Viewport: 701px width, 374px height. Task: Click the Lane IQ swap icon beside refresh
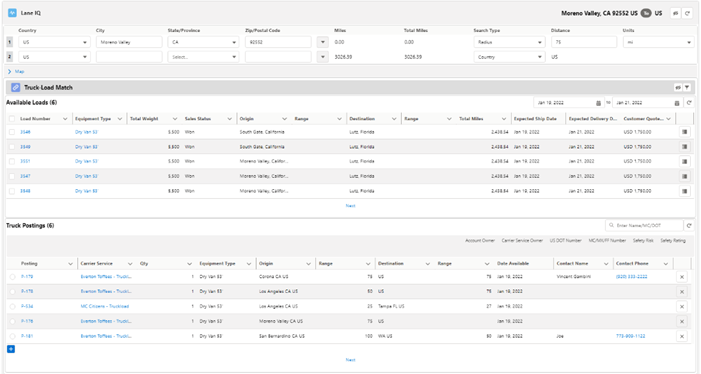click(x=676, y=13)
